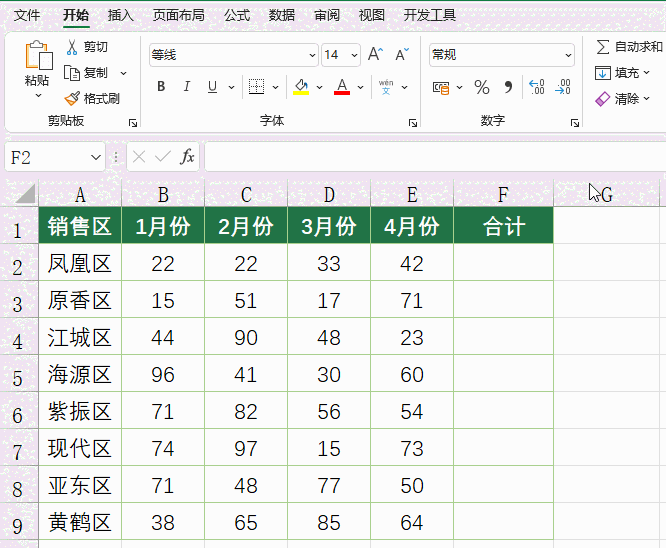This screenshot has width=666, height=548.
Task: Expand the paste options arrow
Action: [x=38, y=95]
